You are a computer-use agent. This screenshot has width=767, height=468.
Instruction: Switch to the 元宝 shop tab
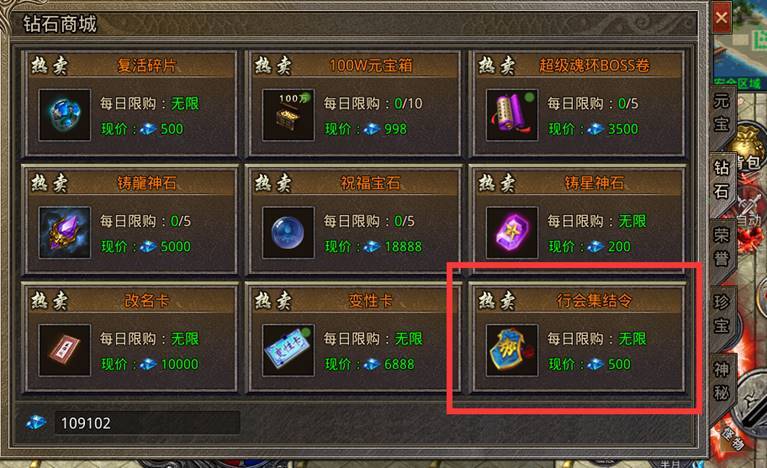pyautogui.click(x=722, y=112)
